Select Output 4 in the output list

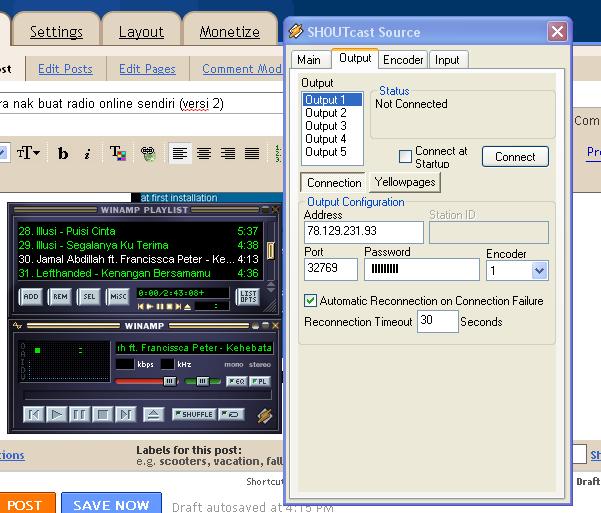332,139
